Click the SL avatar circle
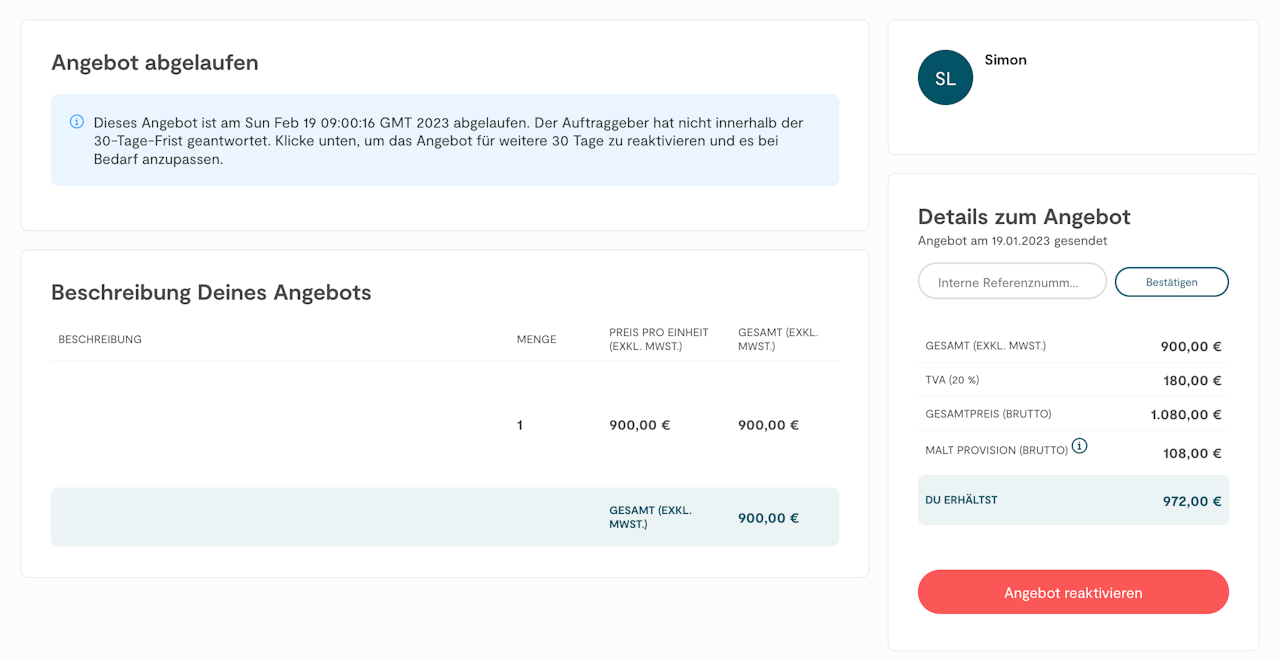 click(x=945, y=78)
